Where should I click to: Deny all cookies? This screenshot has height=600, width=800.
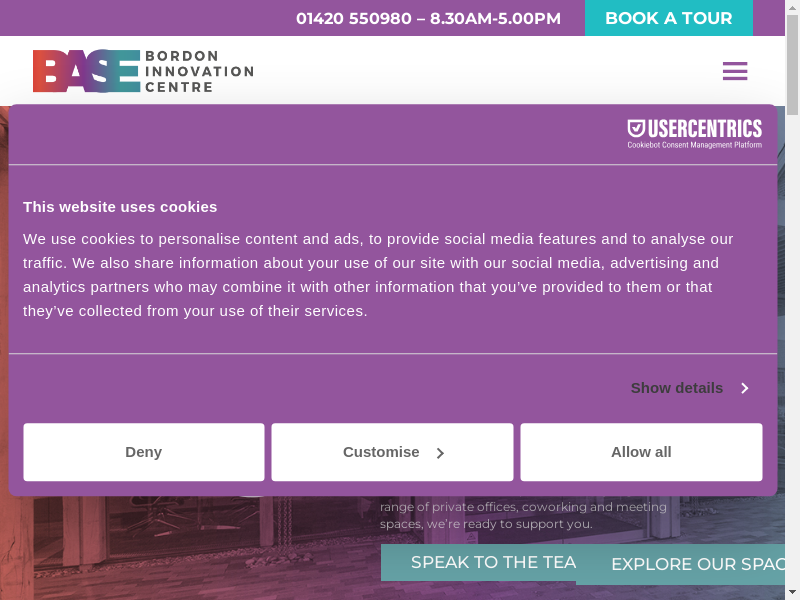tap(144, 452)
